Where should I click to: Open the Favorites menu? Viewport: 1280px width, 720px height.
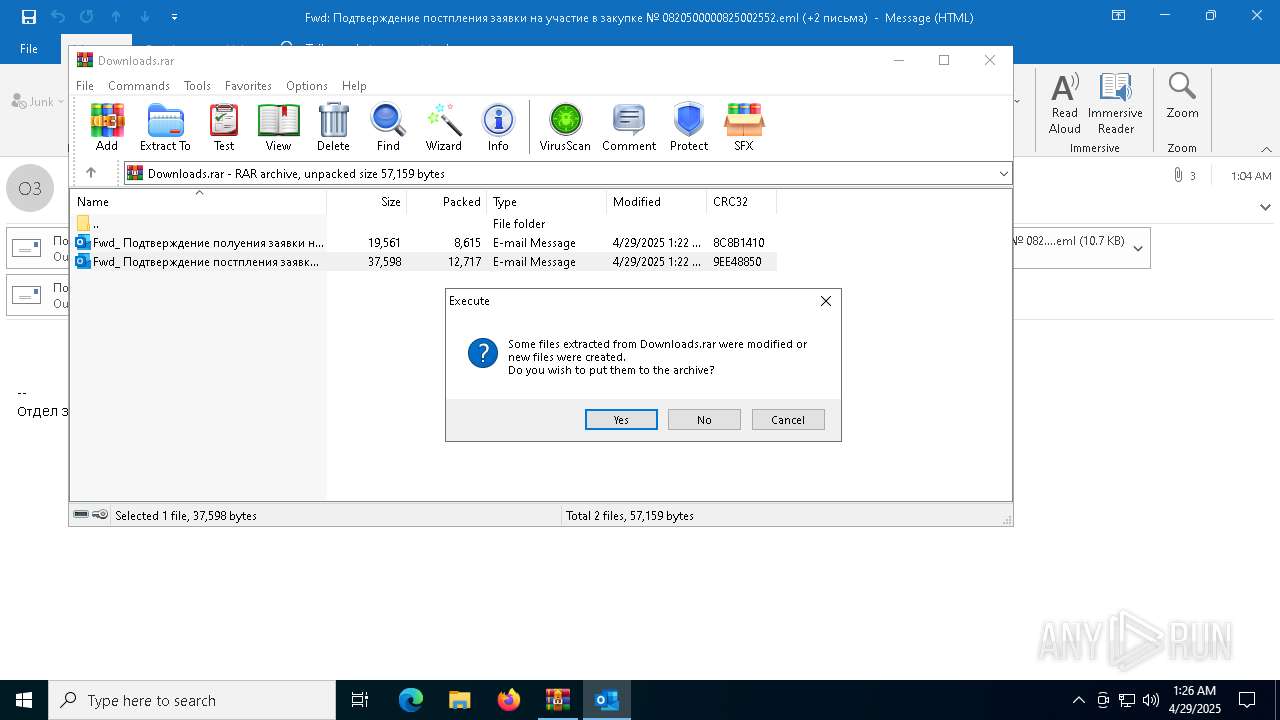point(248,86)
